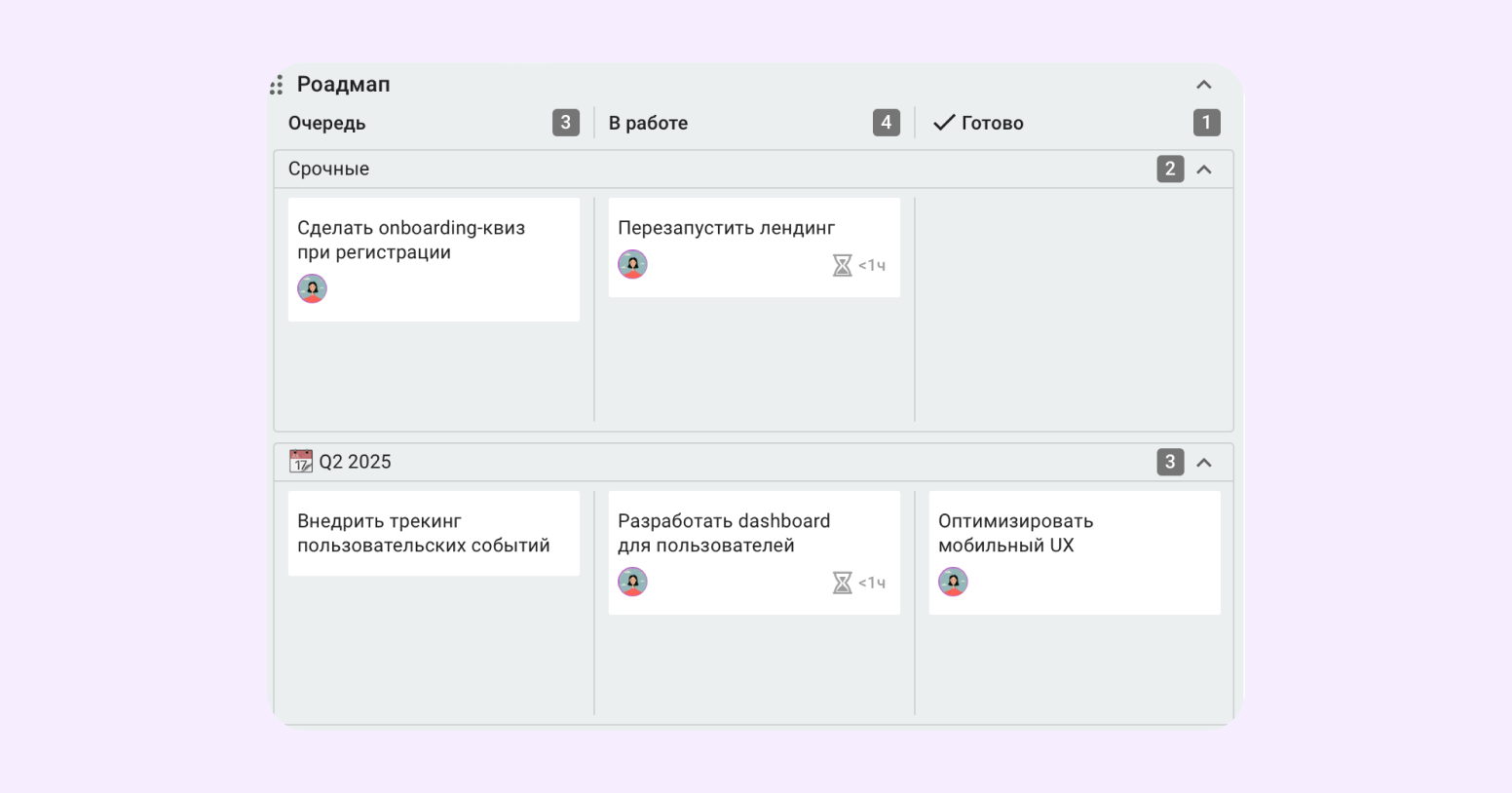Click the calendar icon next to Q2 2025
The width and height of the screenshot is (1512, 793).
click(301, 461)
